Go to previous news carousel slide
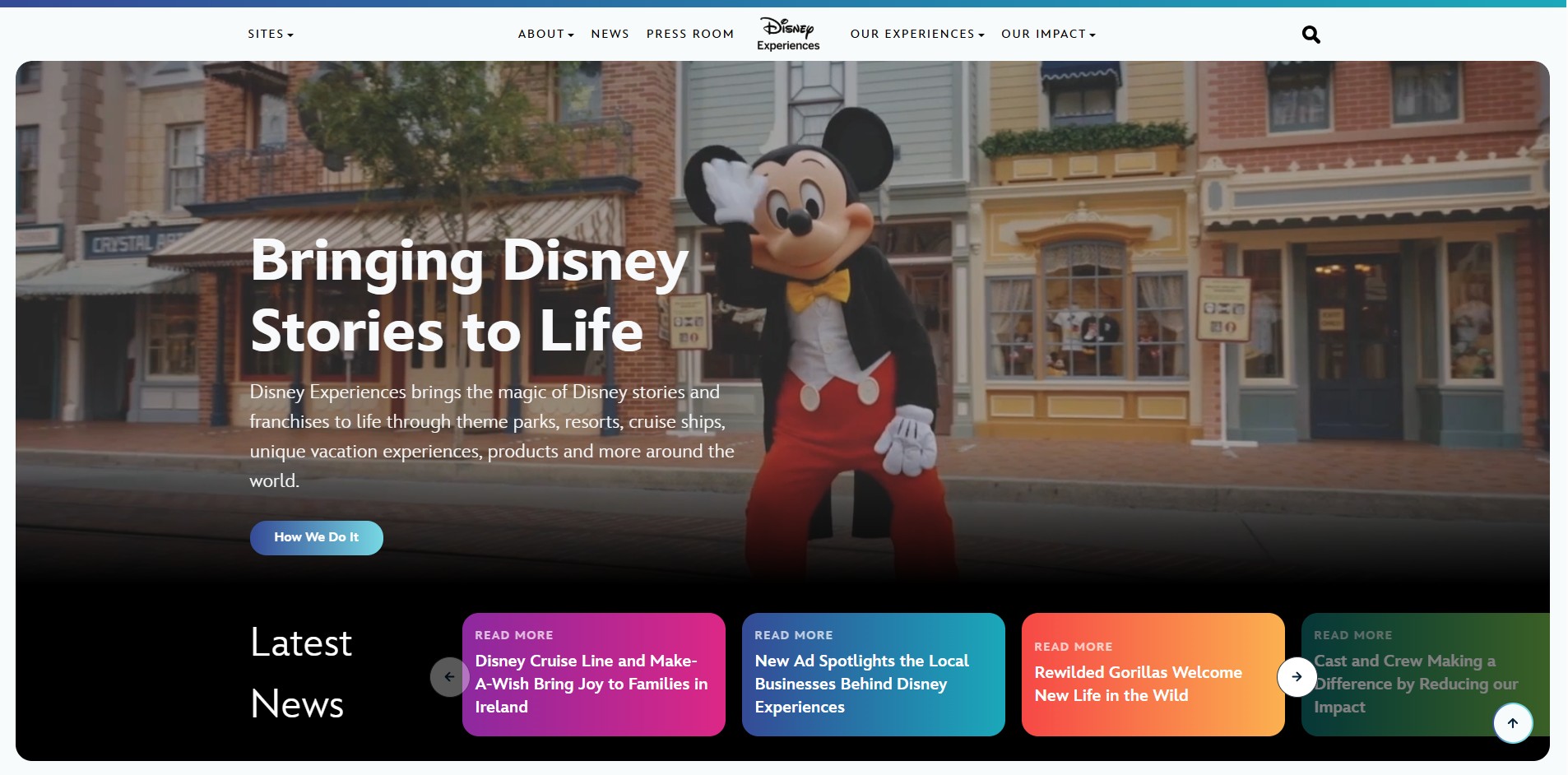The width and height of the screenshot is (1568, 775). click(449, 677)
